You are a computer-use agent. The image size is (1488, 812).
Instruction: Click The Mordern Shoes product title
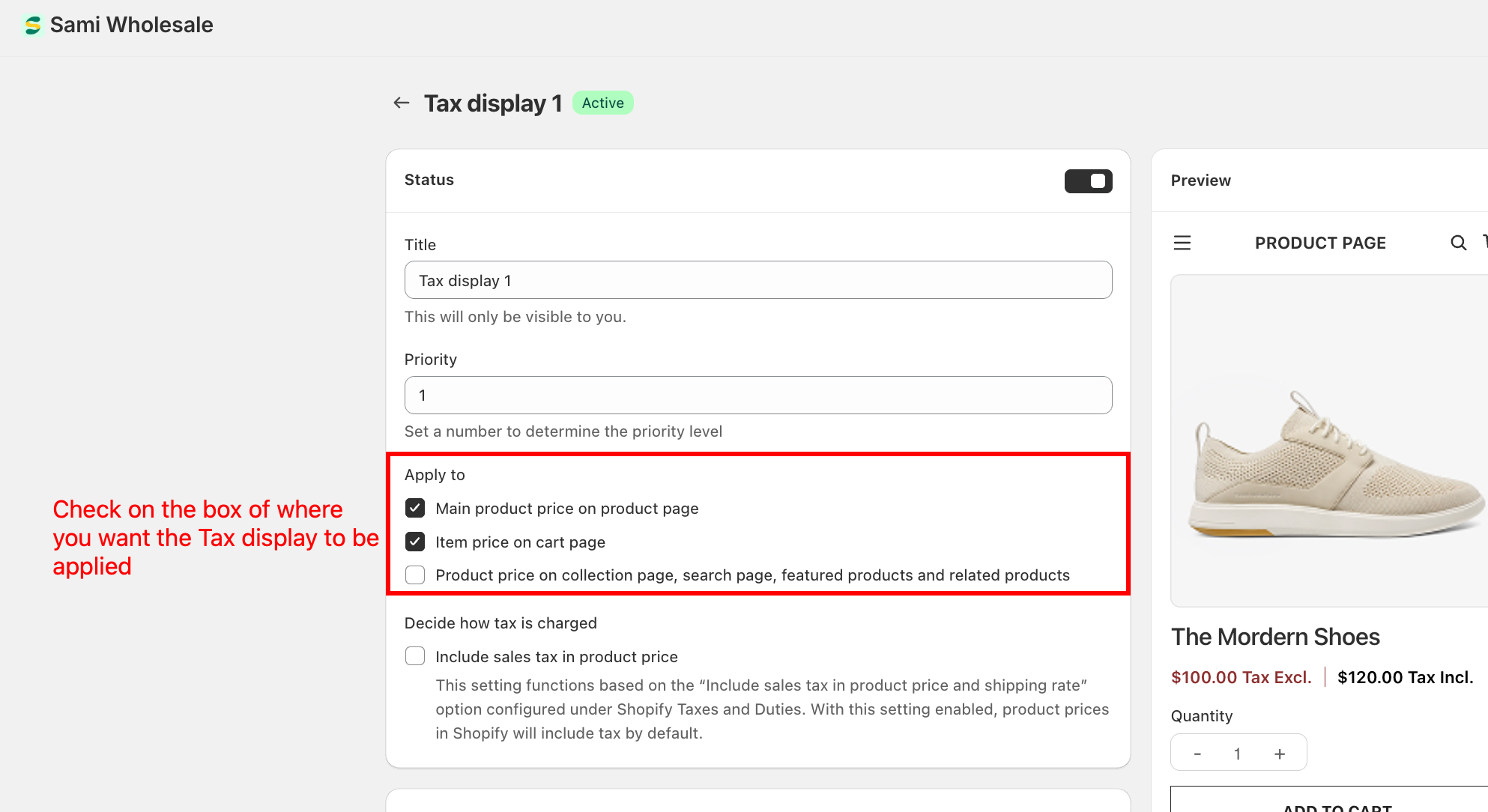[1275, 637]
